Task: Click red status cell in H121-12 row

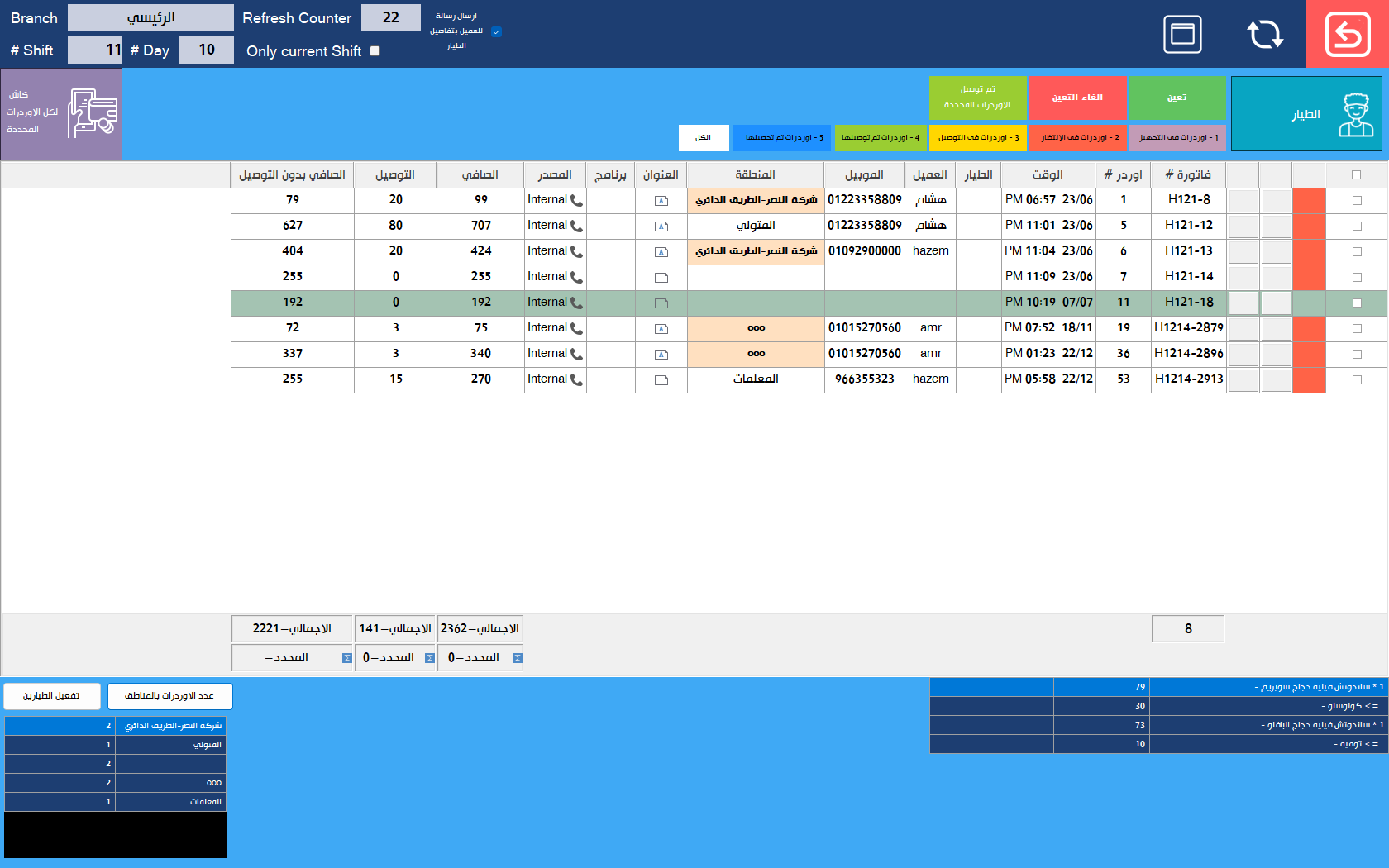Action: (x=1308, y=226)
